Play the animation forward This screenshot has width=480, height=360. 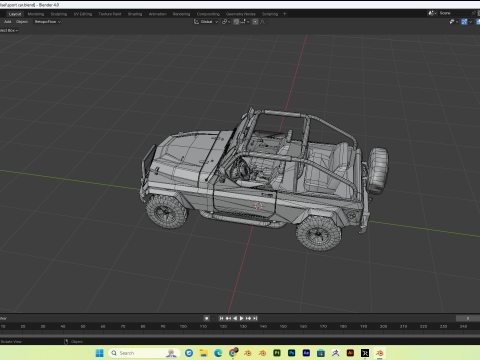(242, 318)
